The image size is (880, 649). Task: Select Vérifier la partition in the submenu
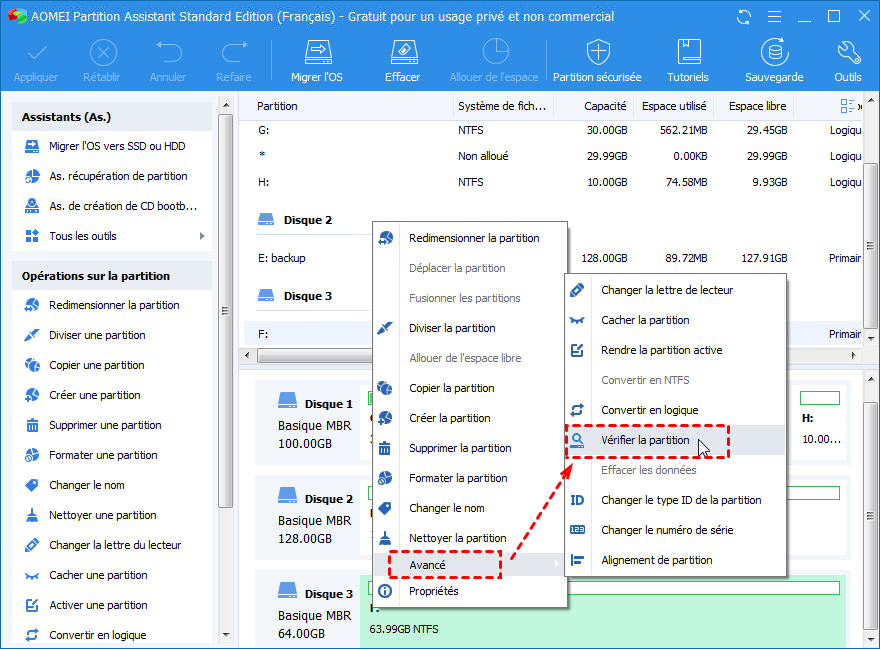[676, 440]
